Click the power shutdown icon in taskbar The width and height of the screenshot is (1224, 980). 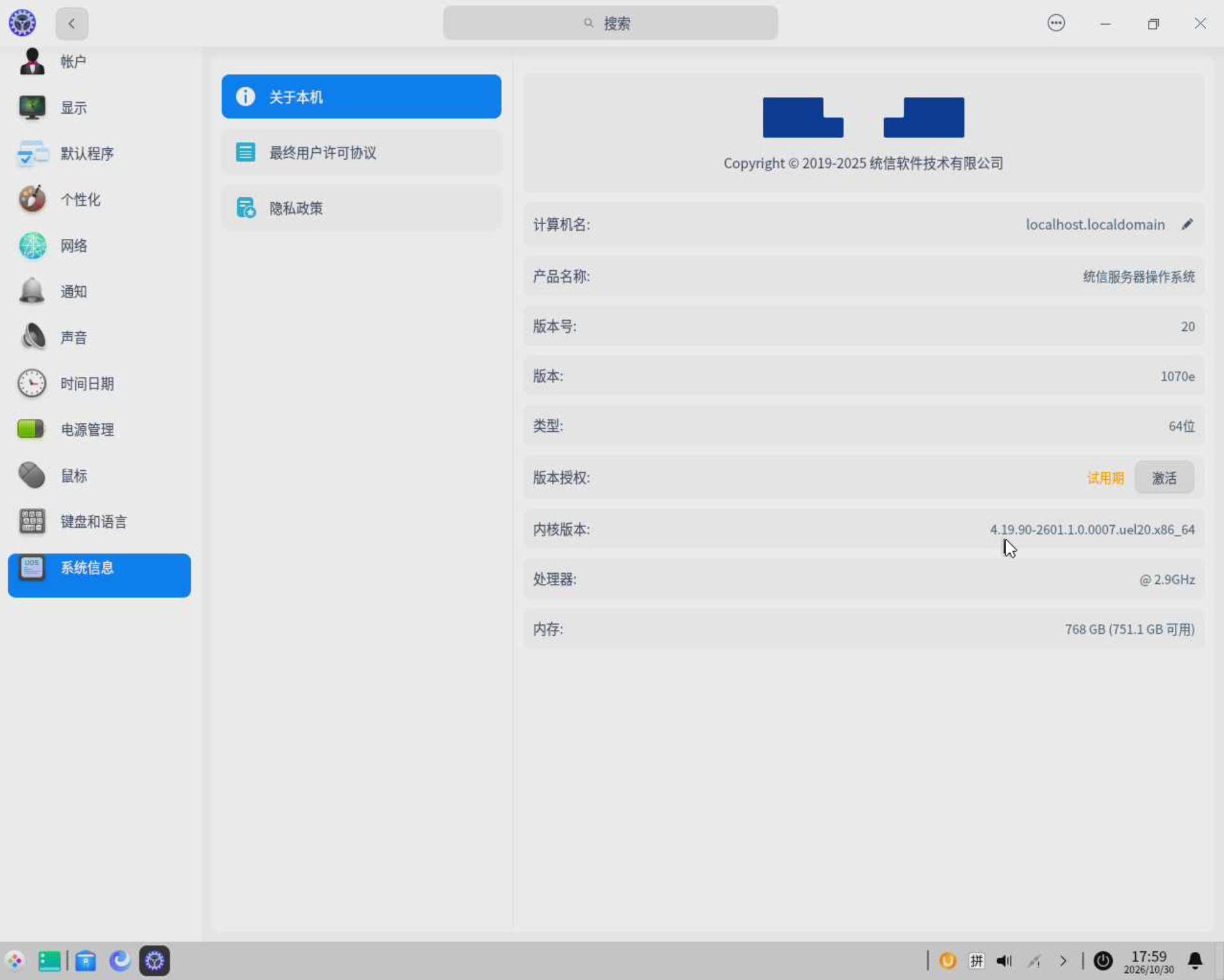click(x=1103, y=960)
